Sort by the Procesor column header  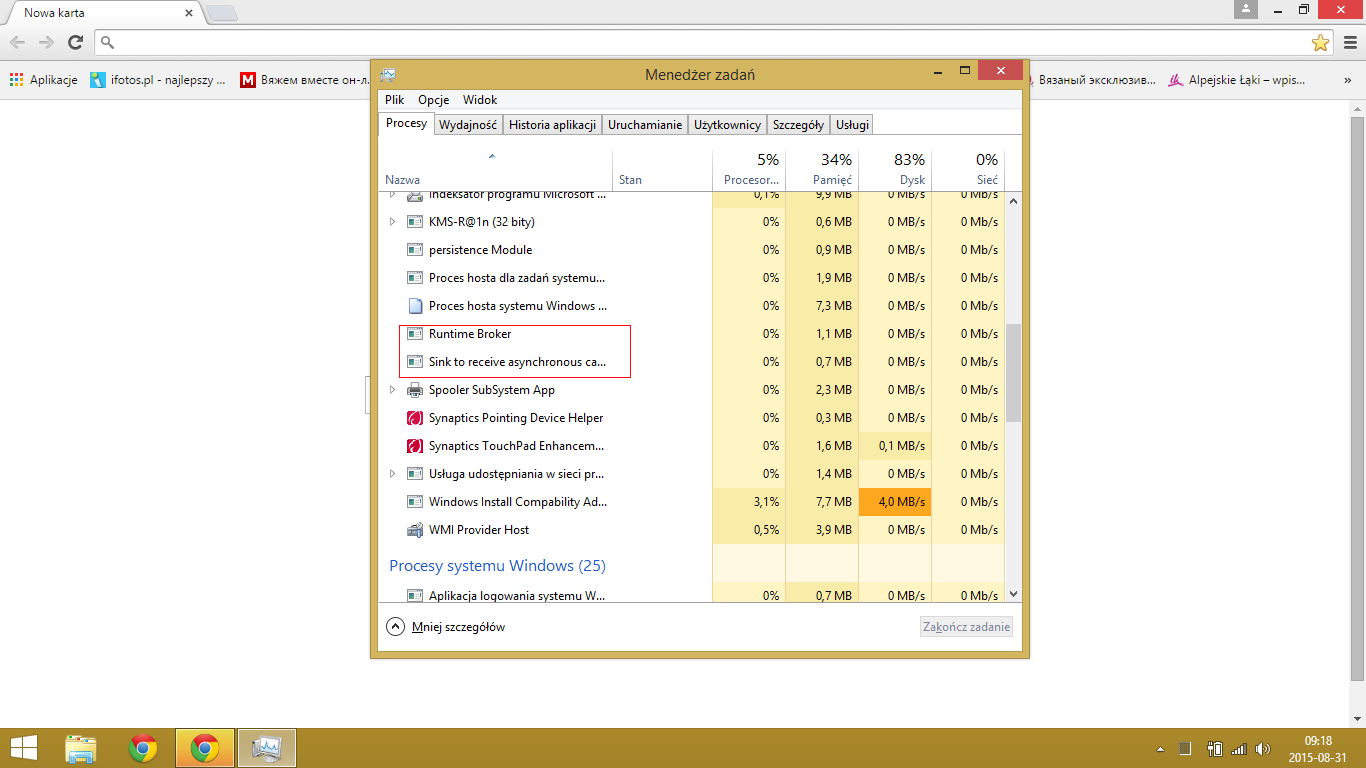tap(749, 170)
